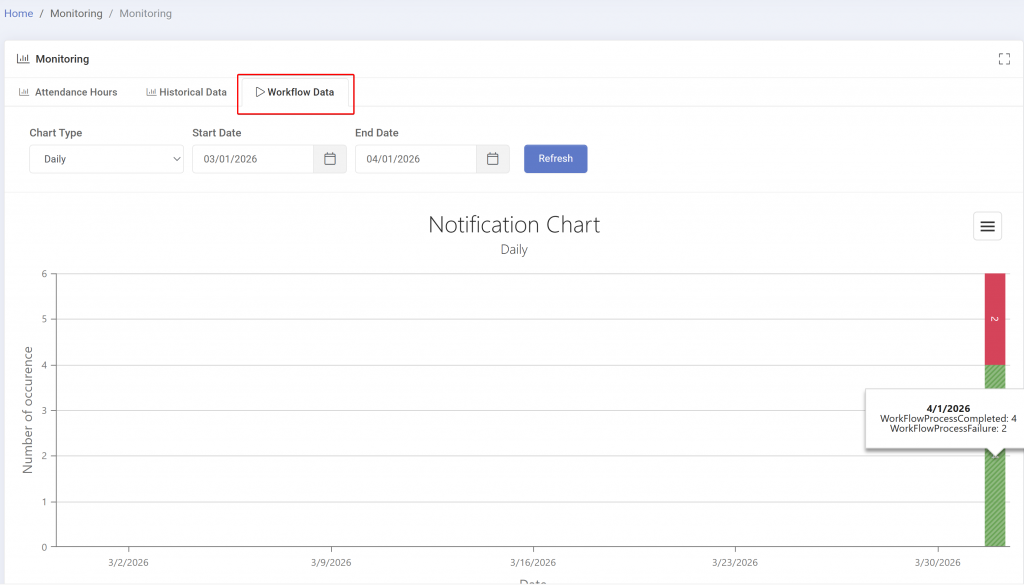Go to Home via the breadcrumb

click(18, 14)
